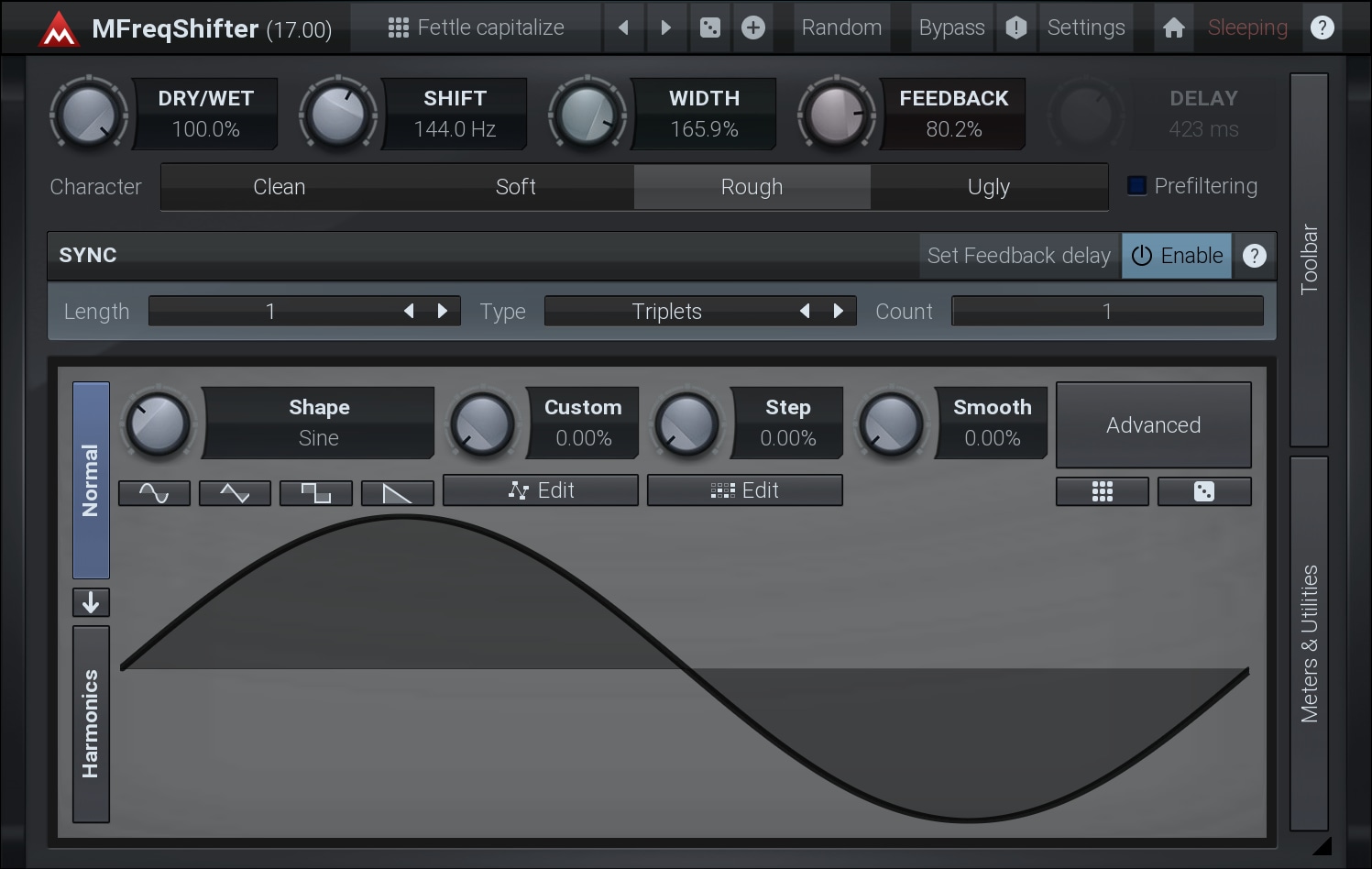Click the Set Feedback delay button
Screen dimensions: 1372x869
(1018, 256)
